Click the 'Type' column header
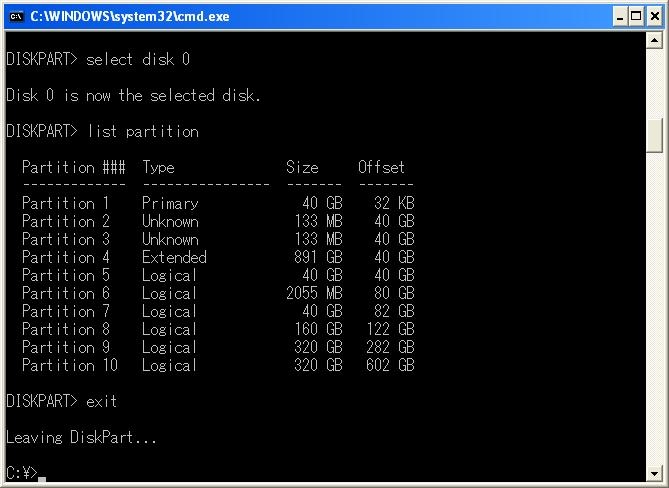The image size is (669, 488). click(158, 168)
